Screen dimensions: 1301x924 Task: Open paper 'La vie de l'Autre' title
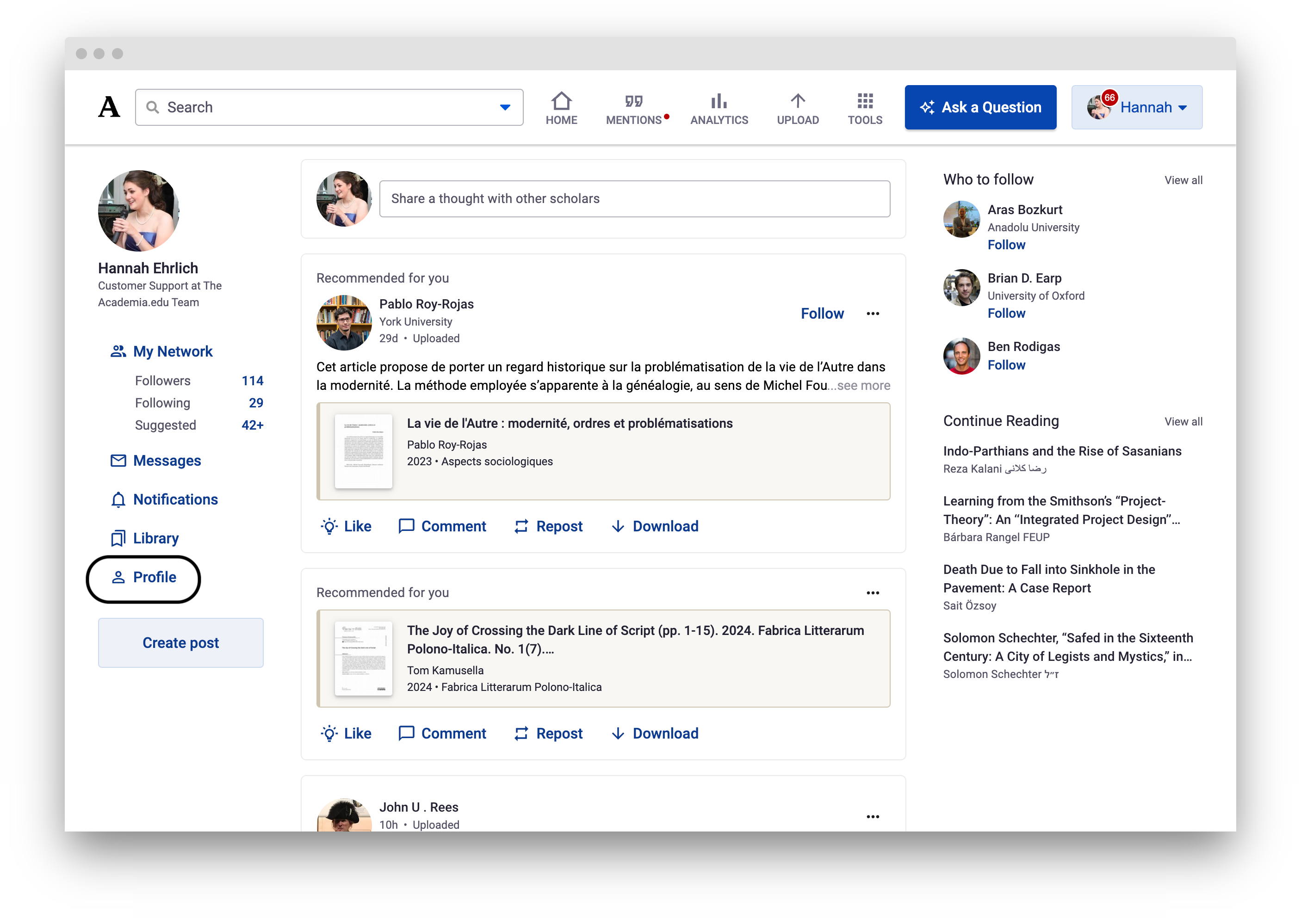coord(569,423)
